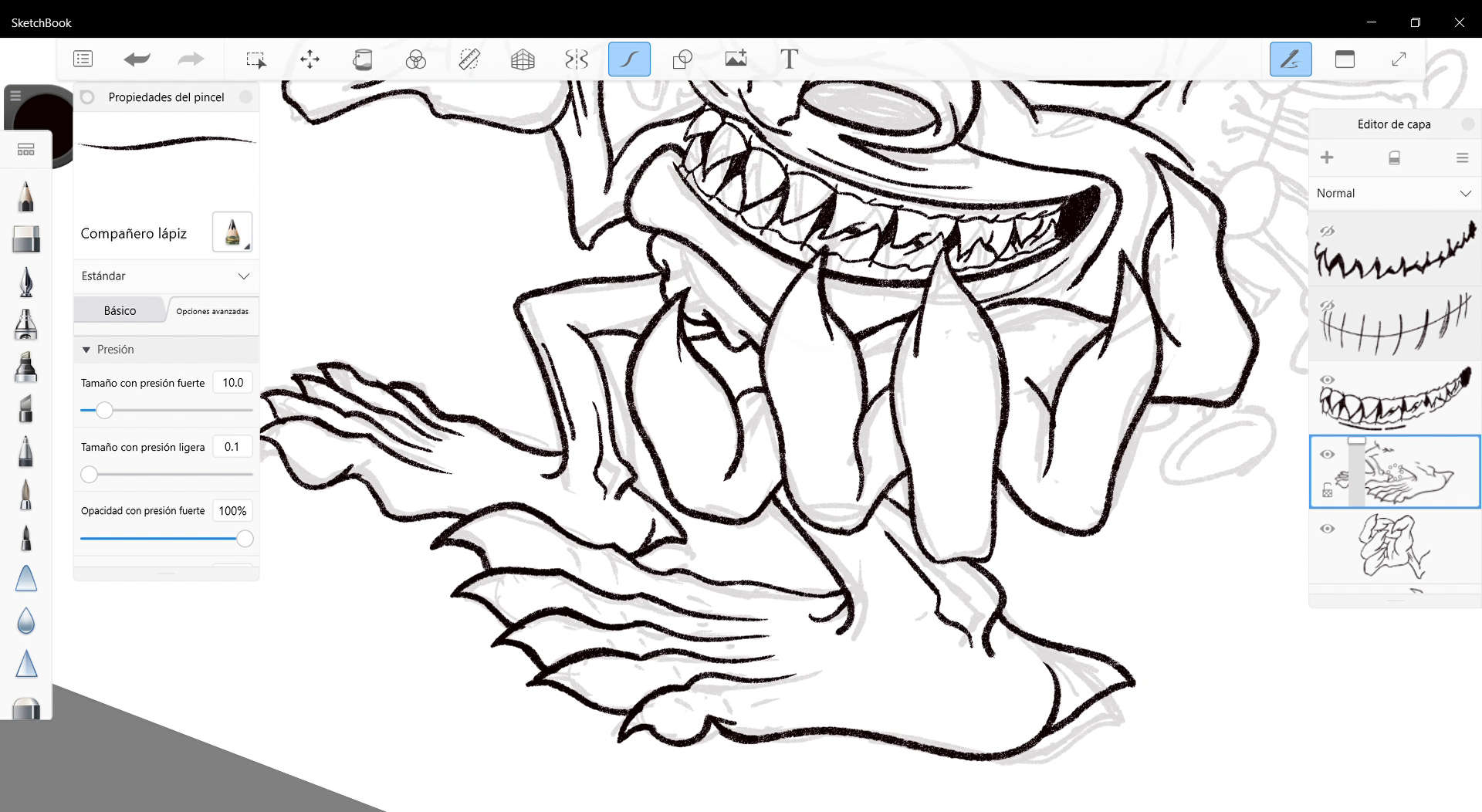
Task: Hide the bottom sketch layer
Action: pos(1327,529)
